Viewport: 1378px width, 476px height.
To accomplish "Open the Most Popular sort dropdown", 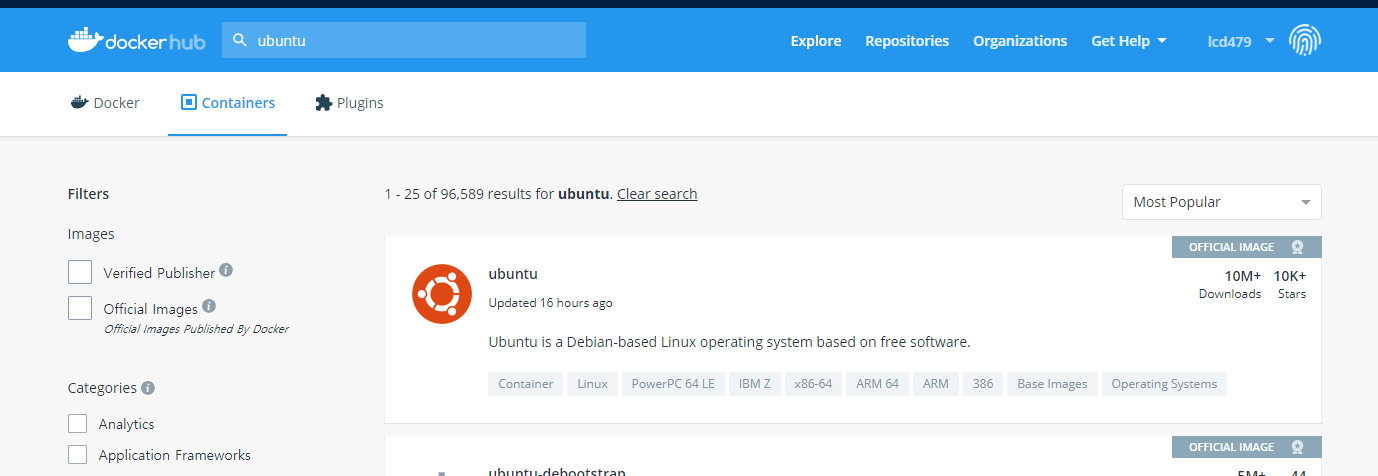I will click(1221, 202).
